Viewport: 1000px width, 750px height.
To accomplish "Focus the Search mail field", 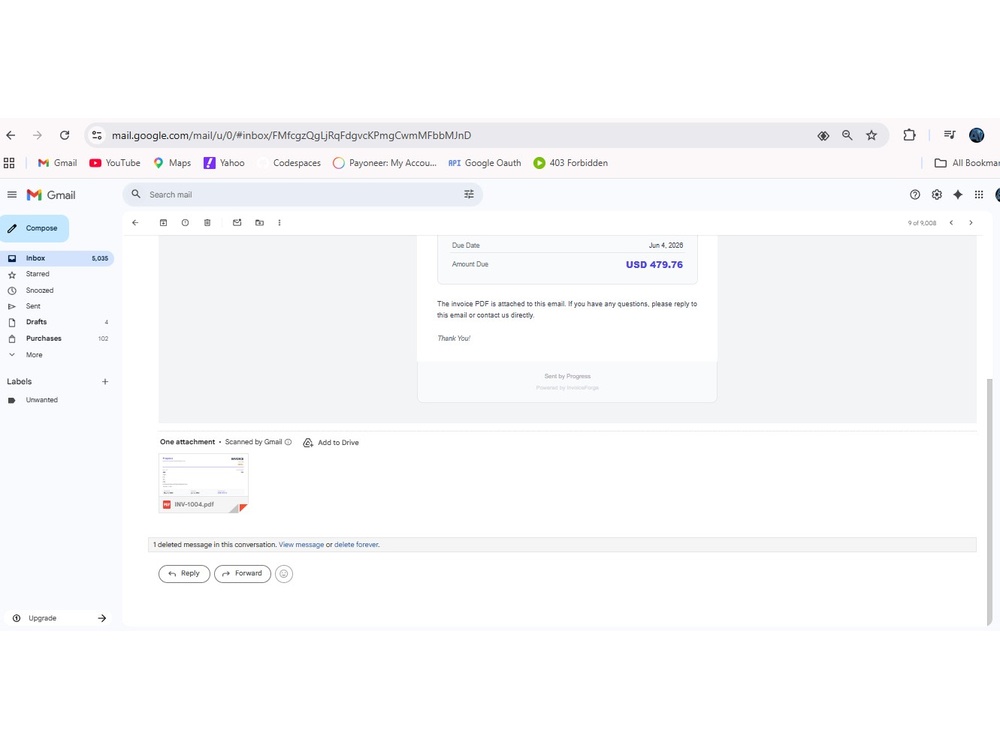I will 302,195.
